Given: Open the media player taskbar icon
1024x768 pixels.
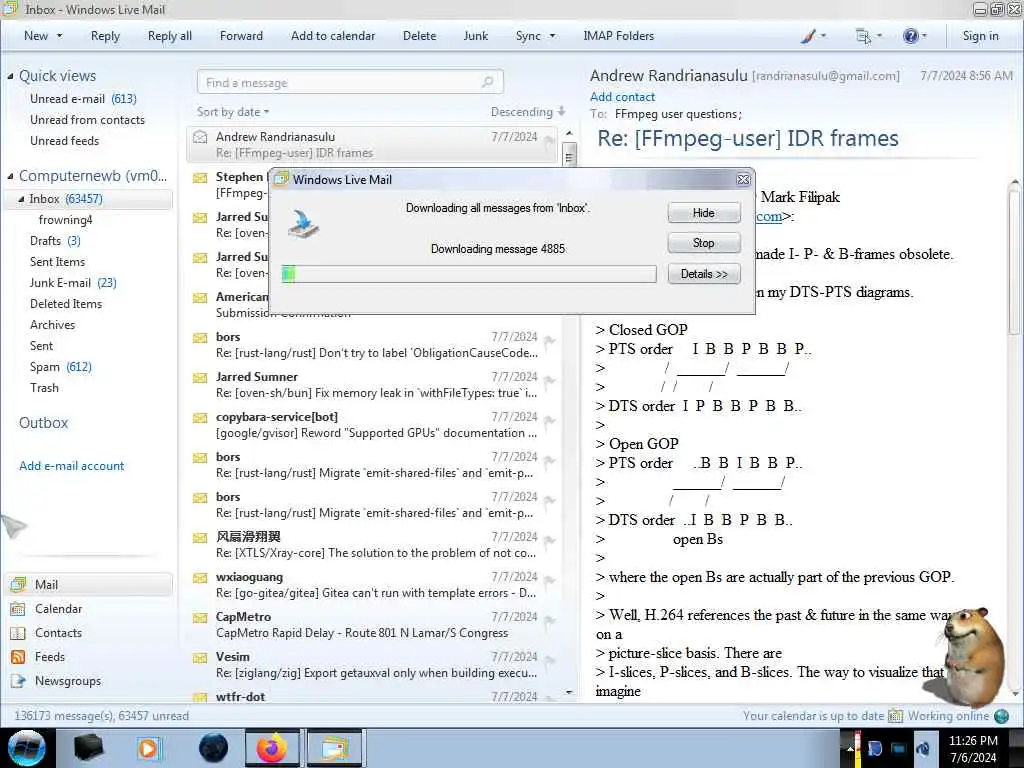Looking at the screenshot, I should point(149,748).
